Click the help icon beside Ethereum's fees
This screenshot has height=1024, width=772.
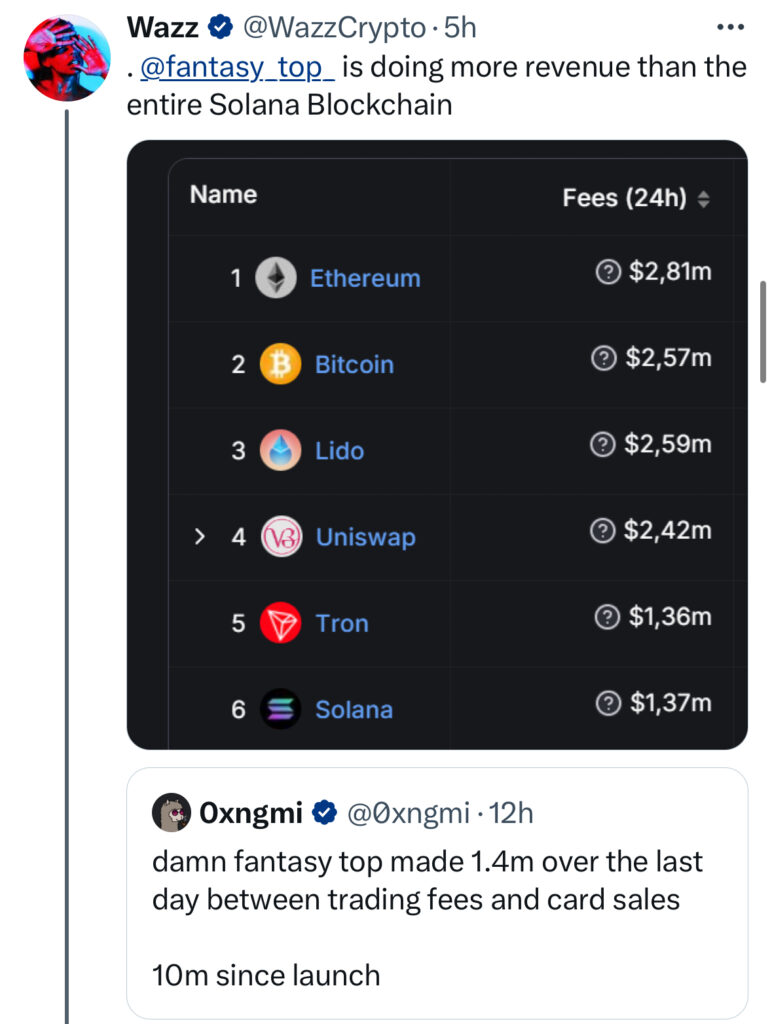point(606,272)
